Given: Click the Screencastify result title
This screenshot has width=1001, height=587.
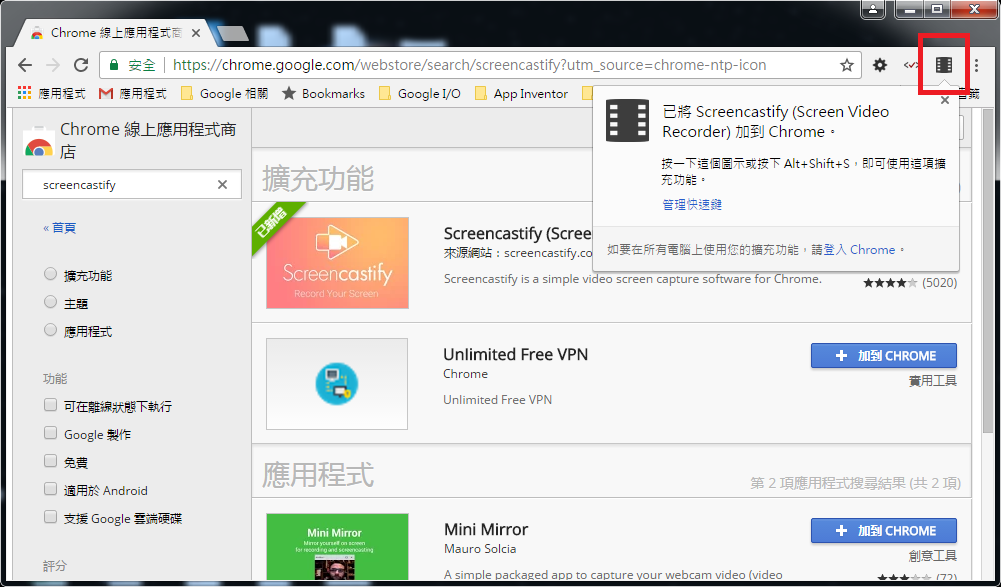Looking at the screenshot, I should (x=518, y=234).
